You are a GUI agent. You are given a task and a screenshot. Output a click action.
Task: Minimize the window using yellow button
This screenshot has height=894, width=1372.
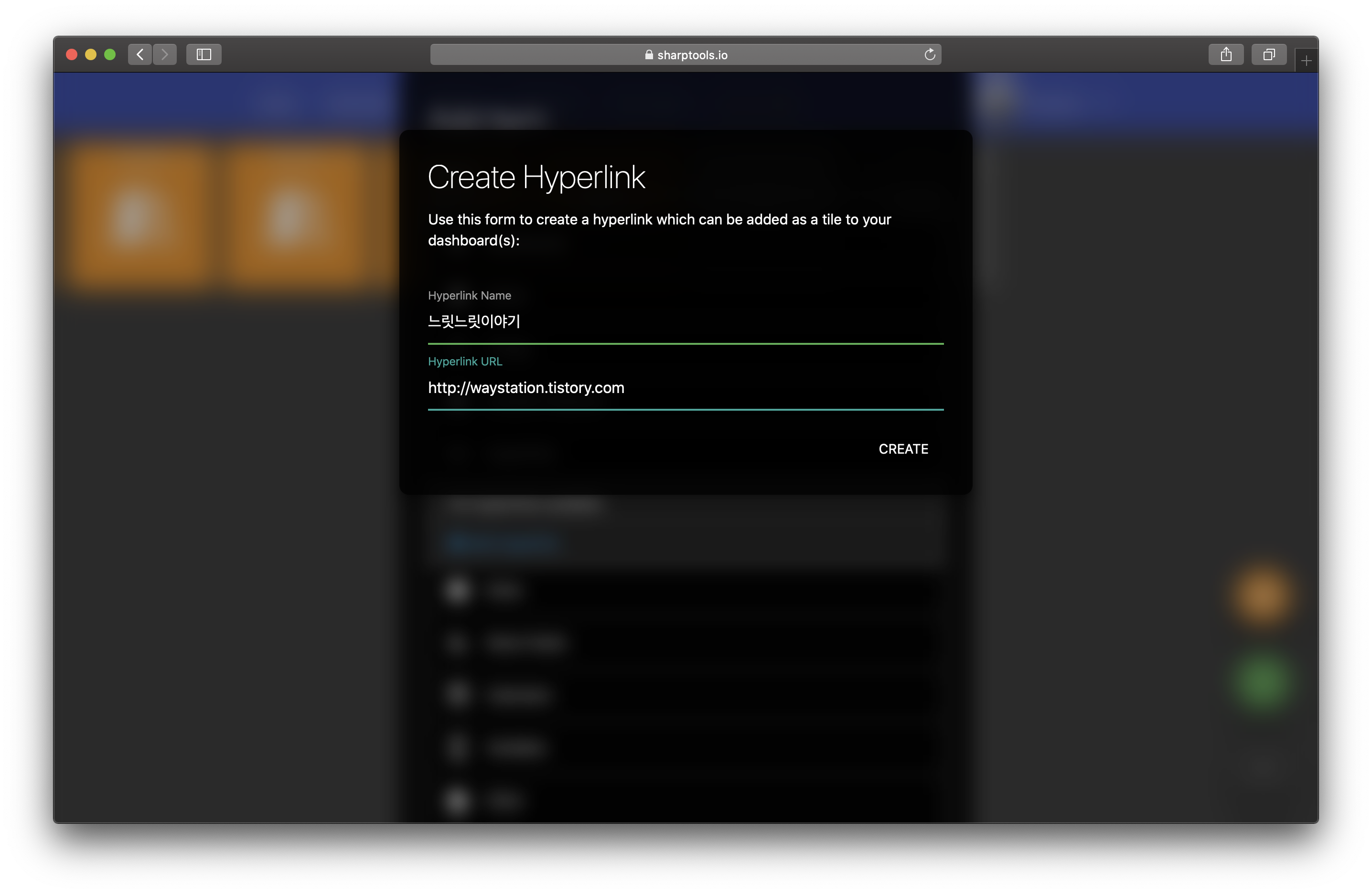point(90,54)
